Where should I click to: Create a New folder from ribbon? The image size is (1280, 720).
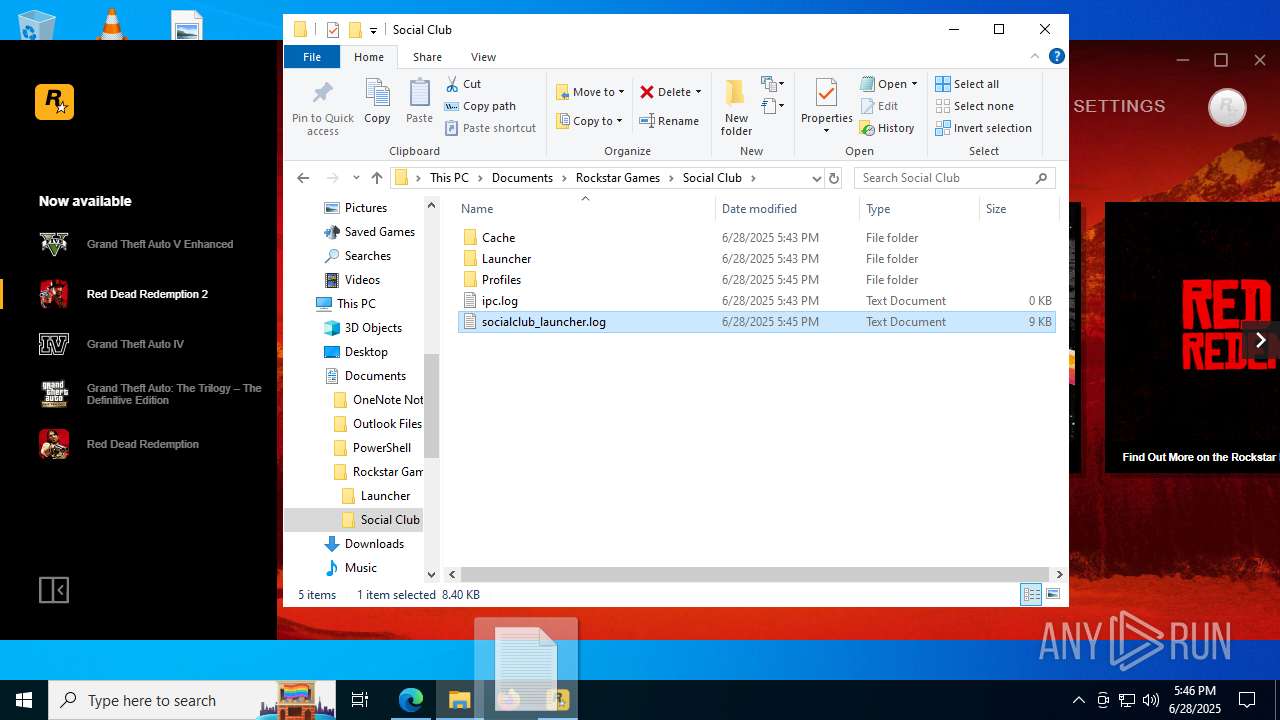click(736, 108)
